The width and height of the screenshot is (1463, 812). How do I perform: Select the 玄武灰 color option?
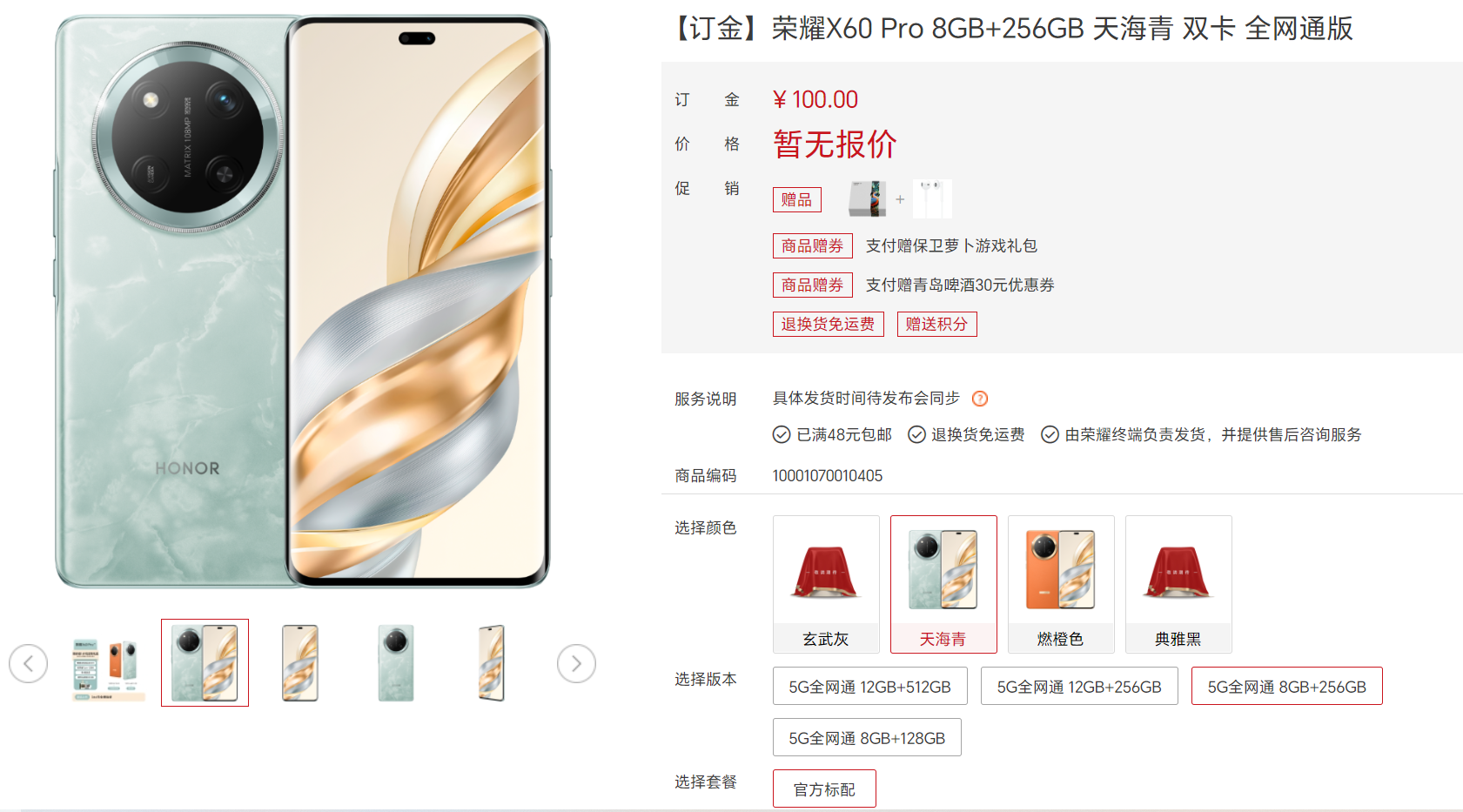826,584
